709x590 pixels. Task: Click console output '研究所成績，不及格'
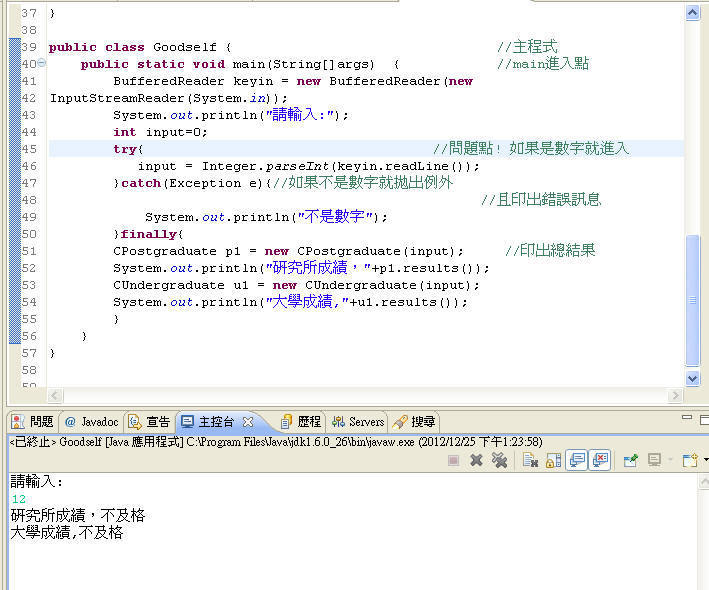[78, 515]
